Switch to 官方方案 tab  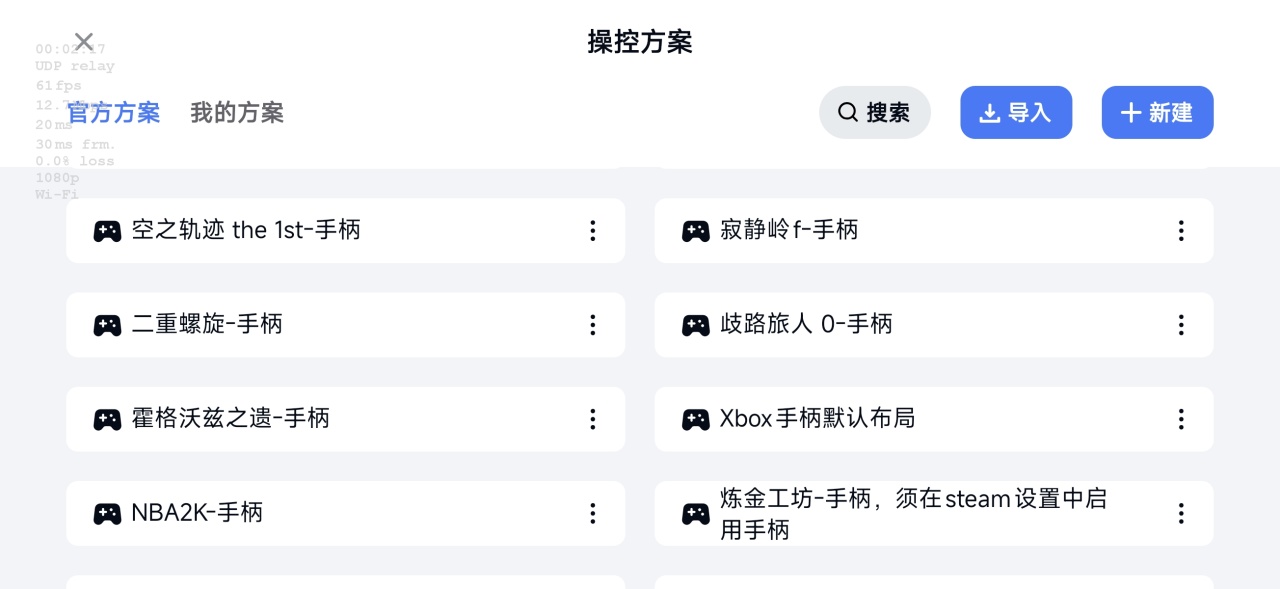point(114,113)
